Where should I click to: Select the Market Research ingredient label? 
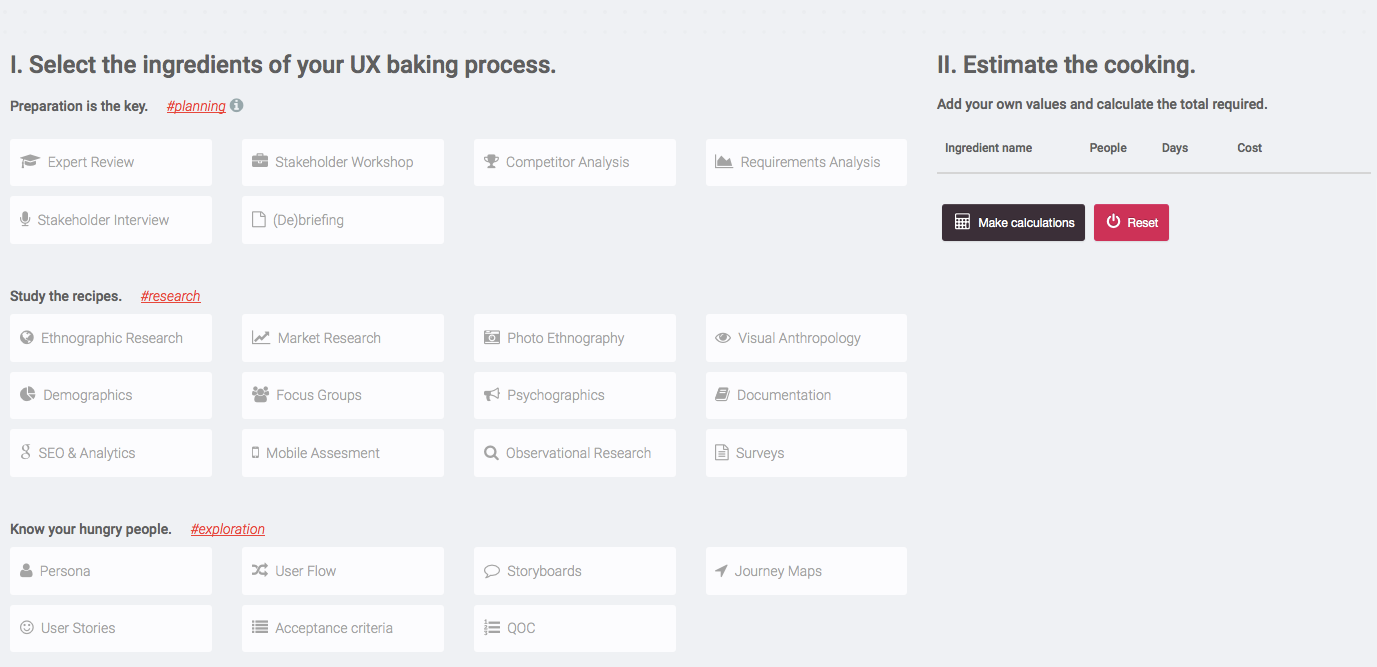tap(329, 338)
